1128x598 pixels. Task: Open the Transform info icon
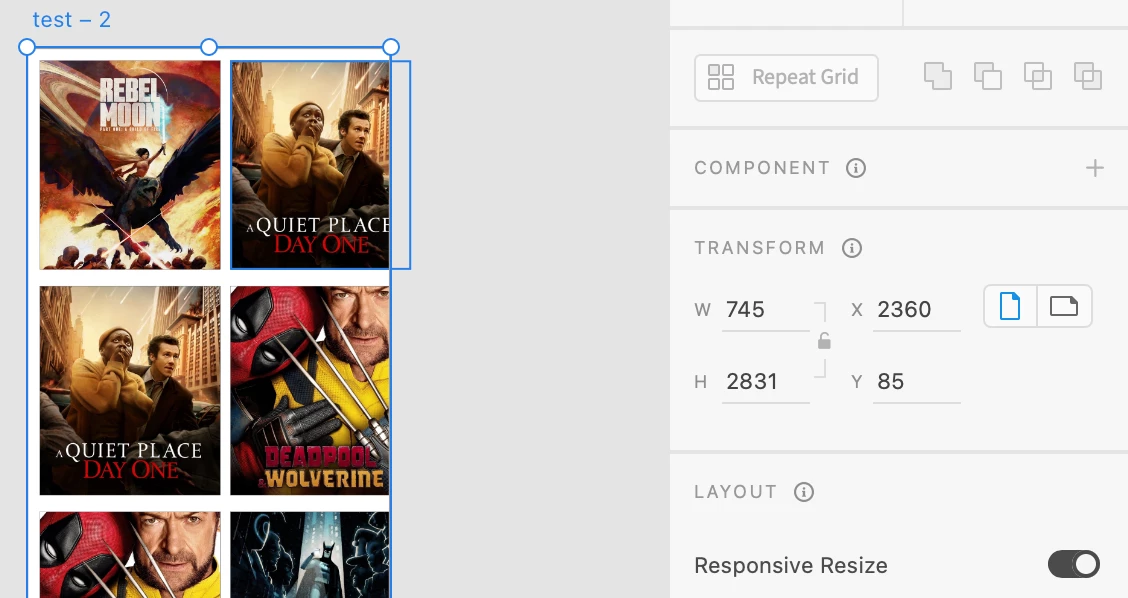click(x=852, y=248)
